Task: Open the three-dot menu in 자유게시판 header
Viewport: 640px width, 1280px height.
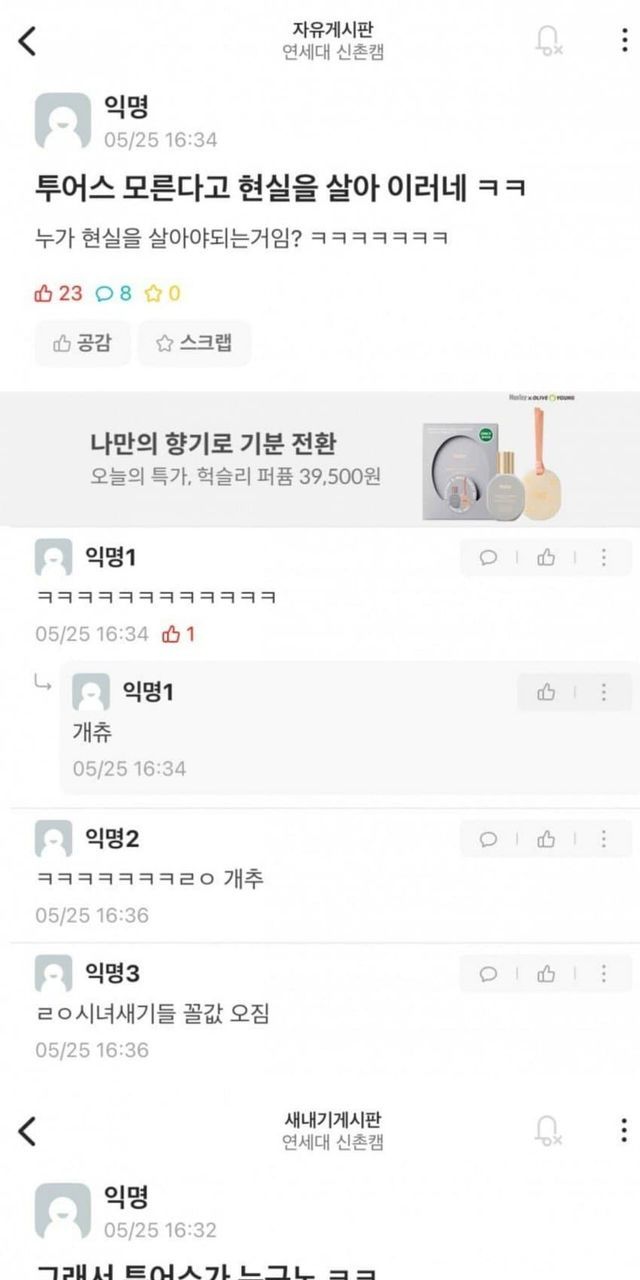Action: point(625,40)
